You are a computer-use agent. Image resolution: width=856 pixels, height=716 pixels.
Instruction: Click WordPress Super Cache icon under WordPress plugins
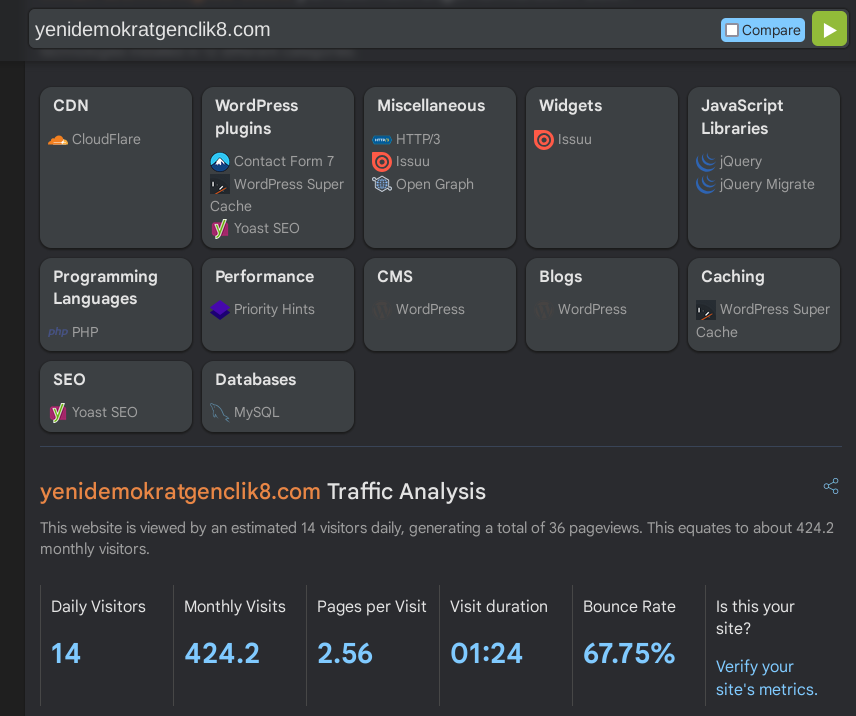pos(219,184)
